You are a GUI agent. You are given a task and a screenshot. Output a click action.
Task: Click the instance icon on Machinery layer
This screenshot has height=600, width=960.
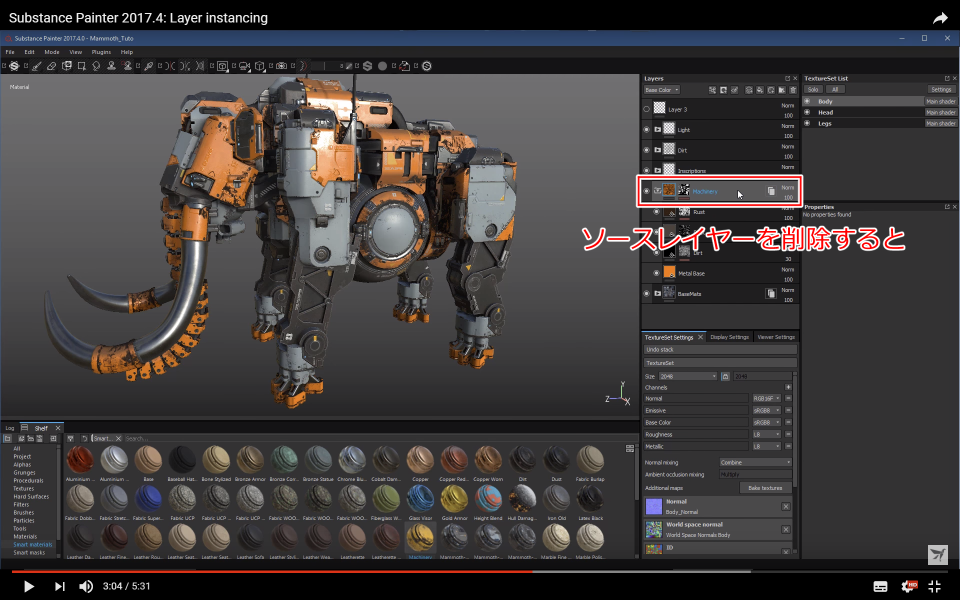point(771,191)
